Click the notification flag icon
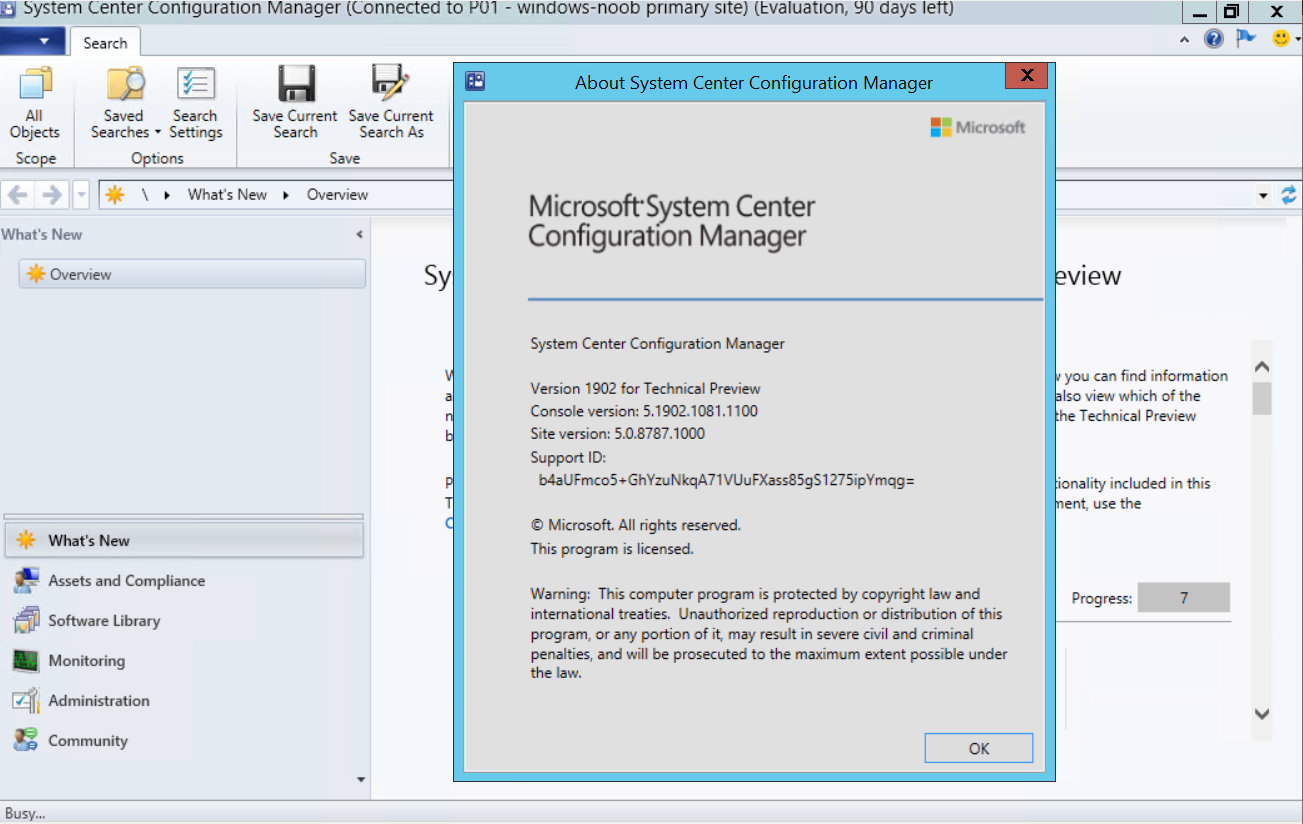The image size is (1303, 824). [1245, 39]
